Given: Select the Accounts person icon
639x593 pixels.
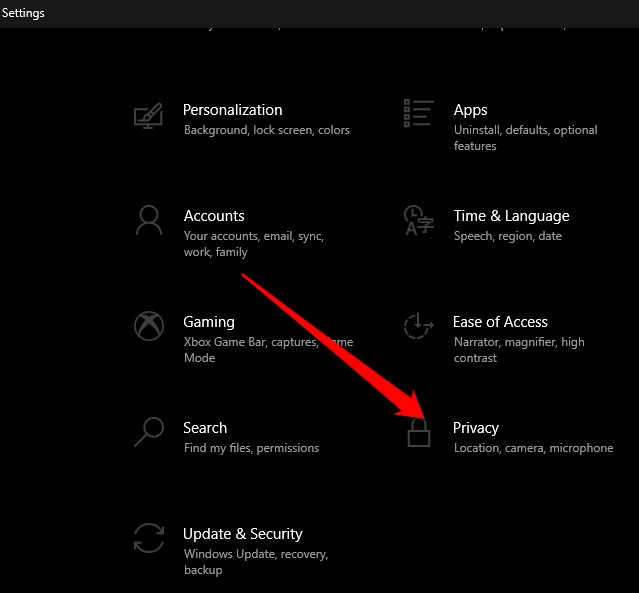Looking at the screenshot, I should click(149, 220).
